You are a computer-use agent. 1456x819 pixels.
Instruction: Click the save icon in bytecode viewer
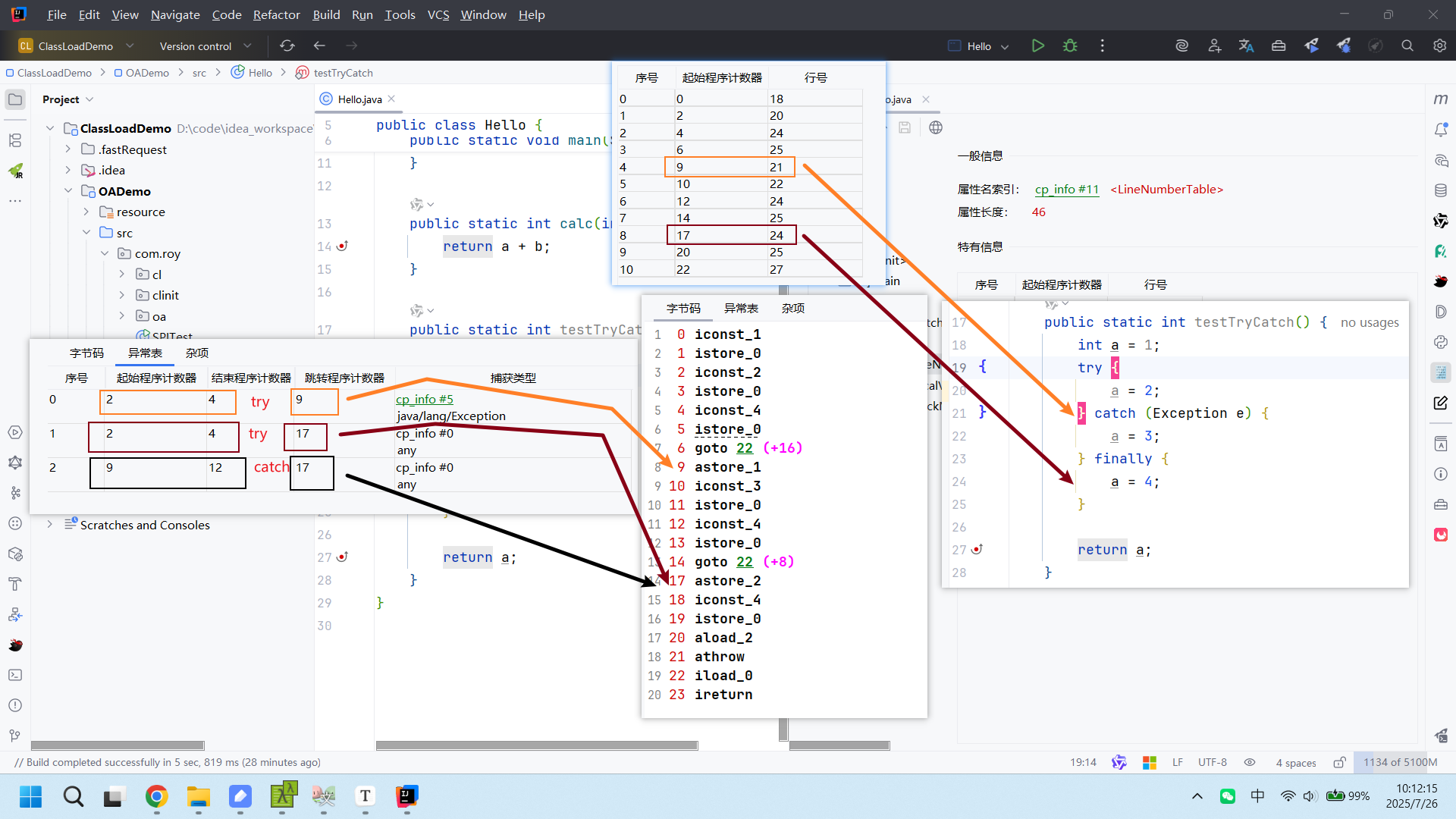pyautogui.click(x=905, y=127)
